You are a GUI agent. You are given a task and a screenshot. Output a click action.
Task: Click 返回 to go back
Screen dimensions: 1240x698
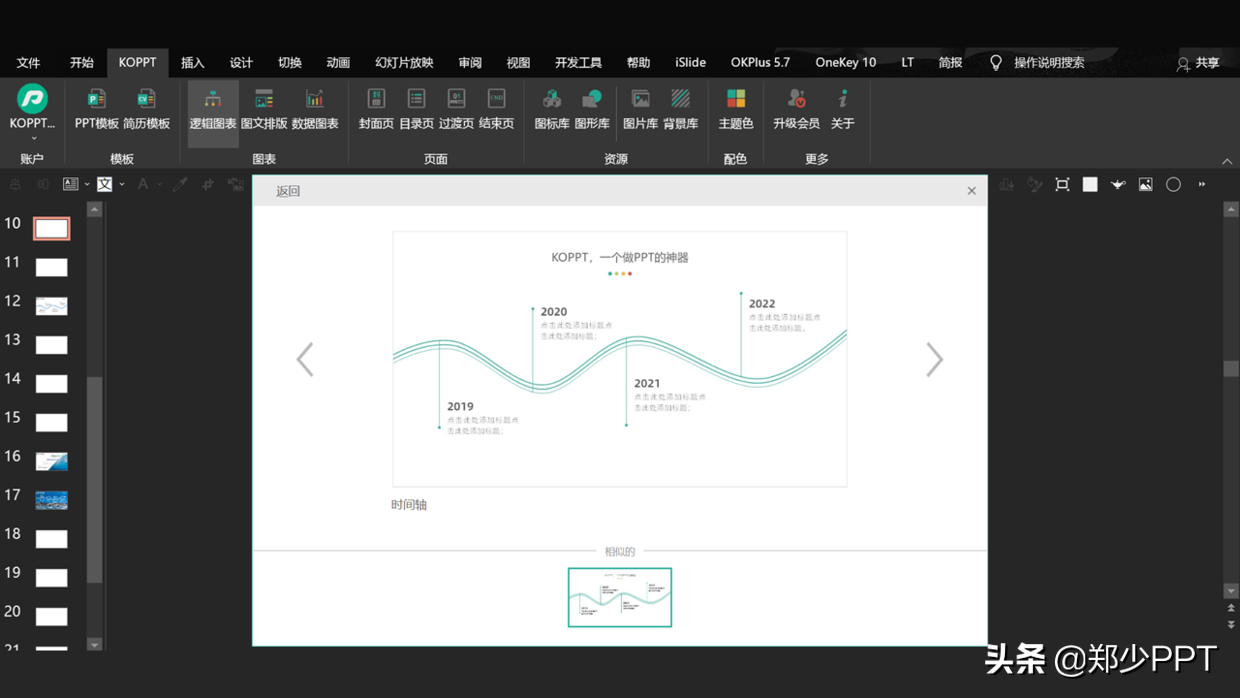[x=288, y=191]
